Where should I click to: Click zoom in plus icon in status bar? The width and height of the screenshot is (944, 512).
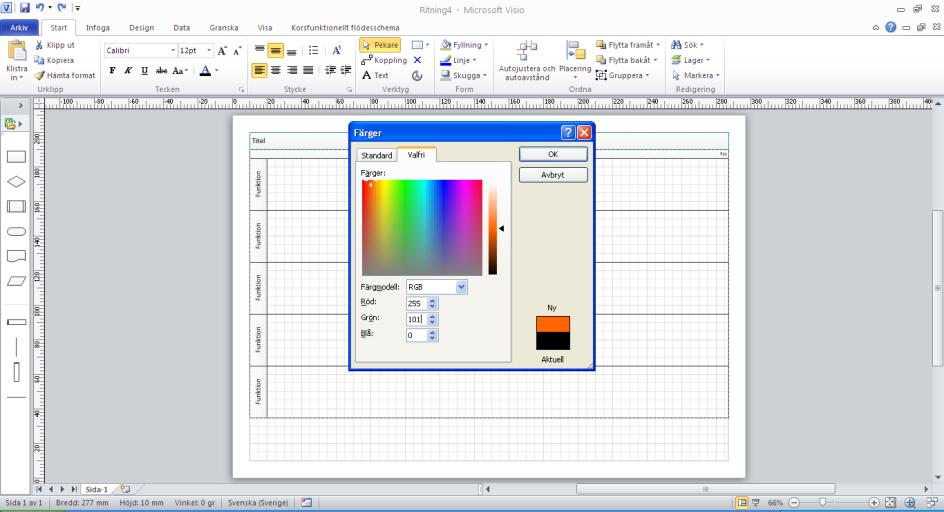click(874, 502)
